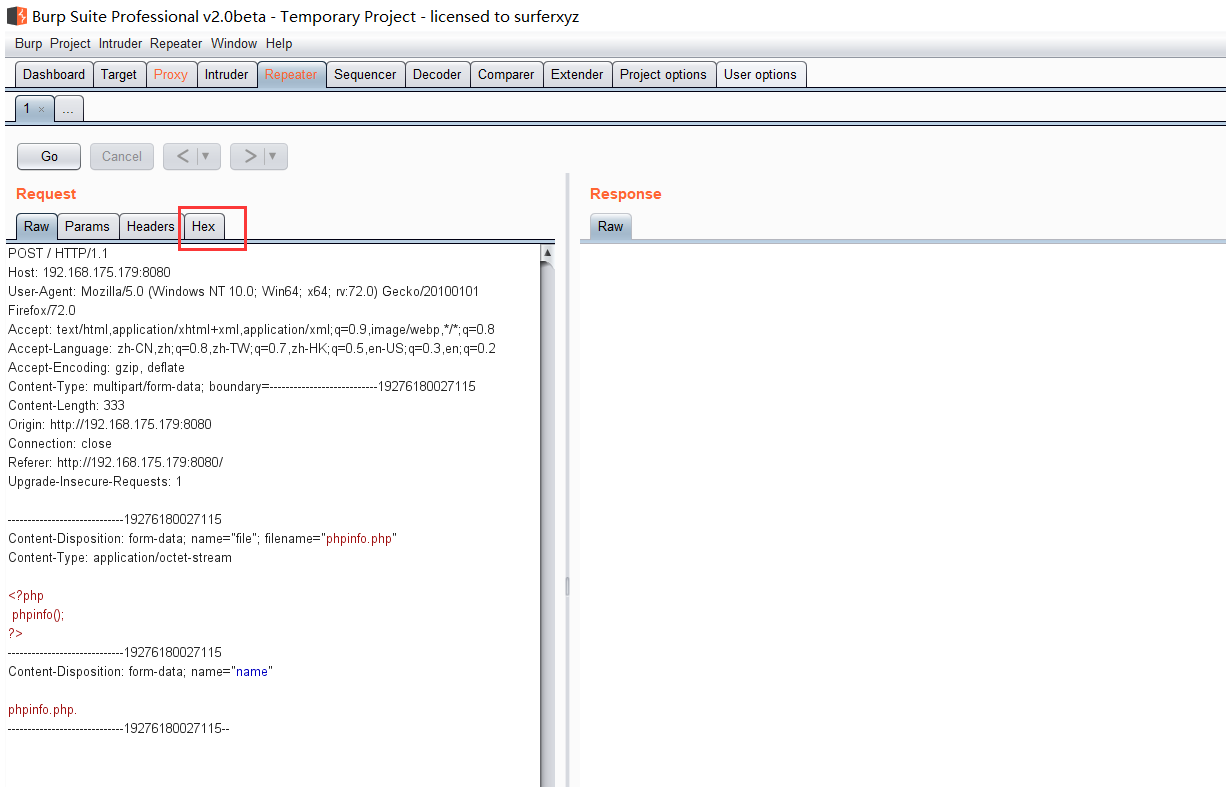Open the Repeater menu in the menu bar
1226x787 pixels.
click(176, 44)
